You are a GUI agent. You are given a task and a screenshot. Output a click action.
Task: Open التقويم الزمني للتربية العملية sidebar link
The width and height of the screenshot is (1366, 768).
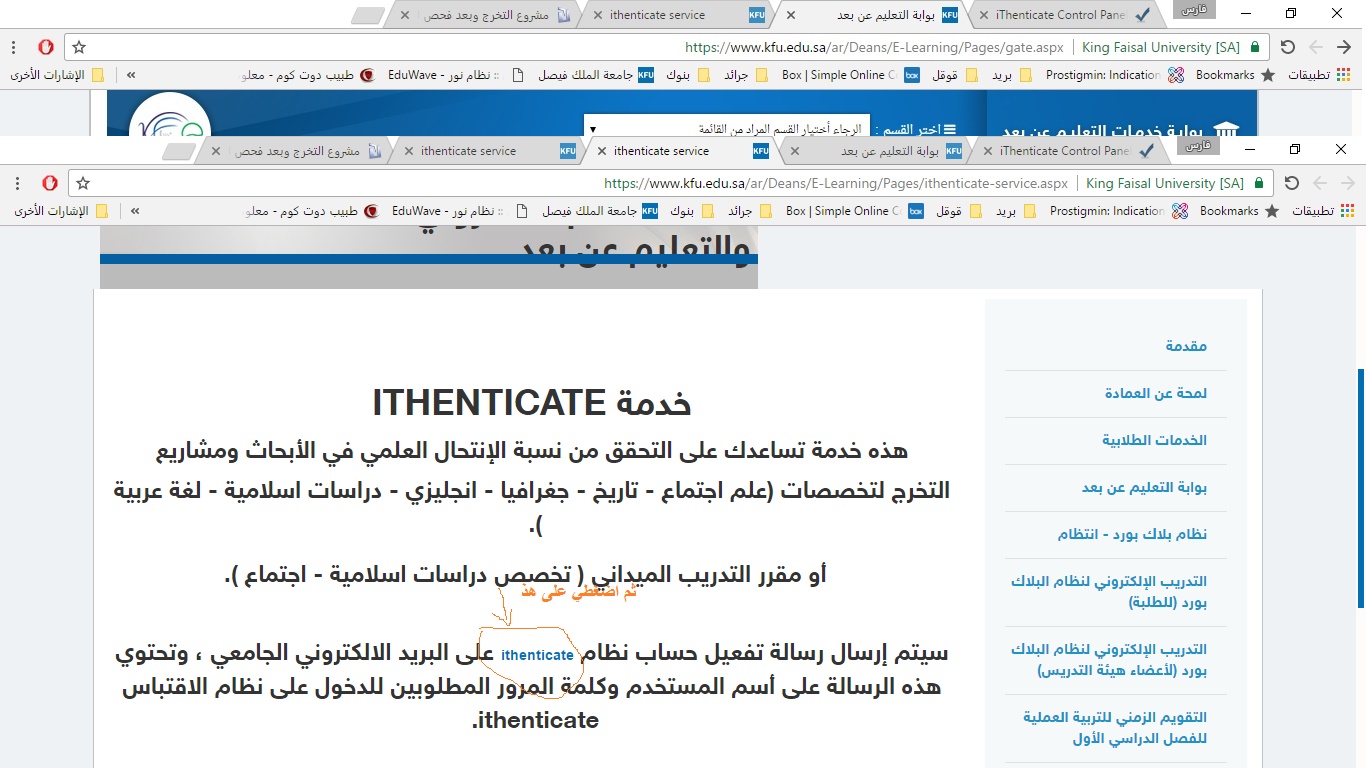coord(1114,728)
